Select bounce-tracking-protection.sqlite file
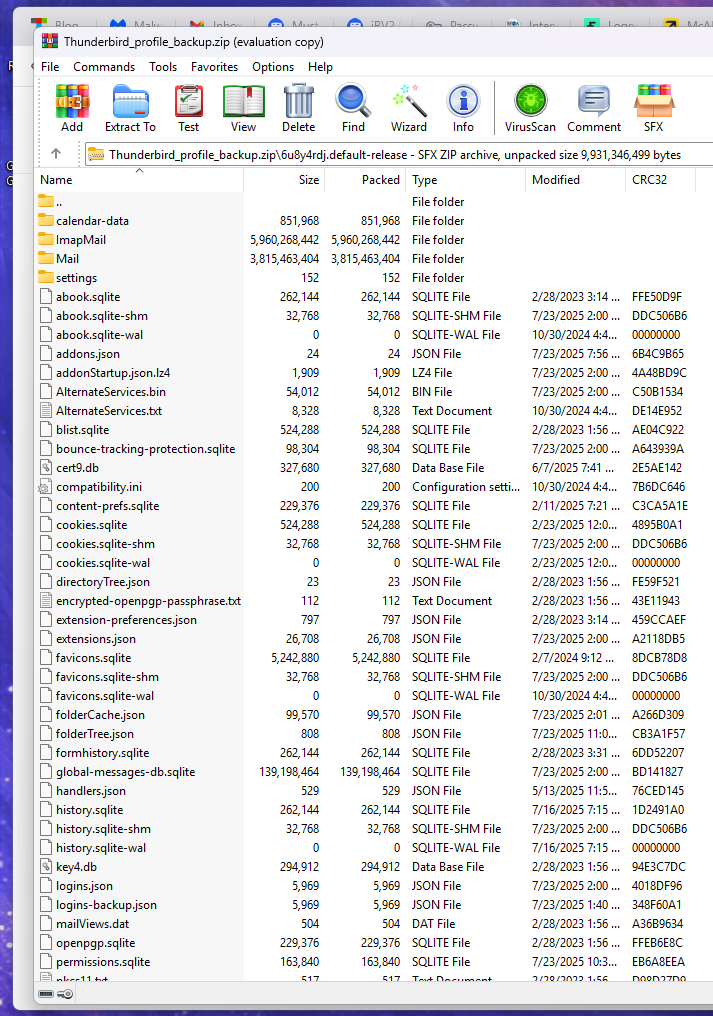Screen dimensions: 713x1016 137,448
